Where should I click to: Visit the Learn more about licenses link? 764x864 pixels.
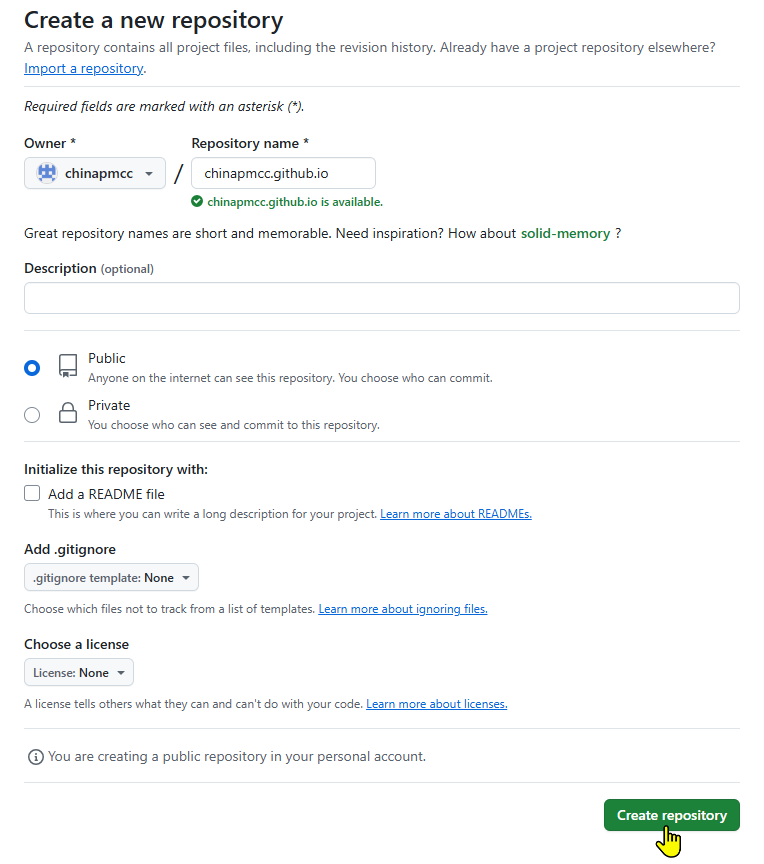click(x=437, y=704)
